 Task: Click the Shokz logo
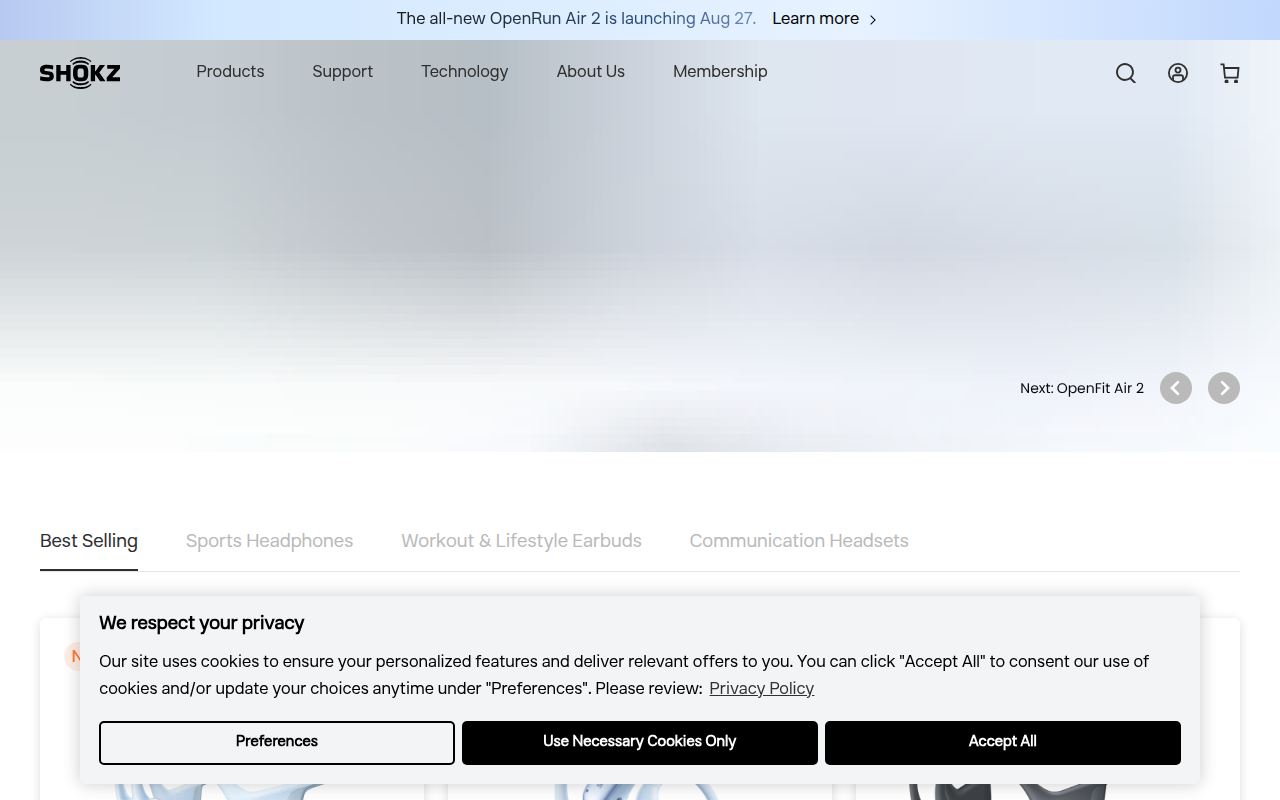coord(80,73)
